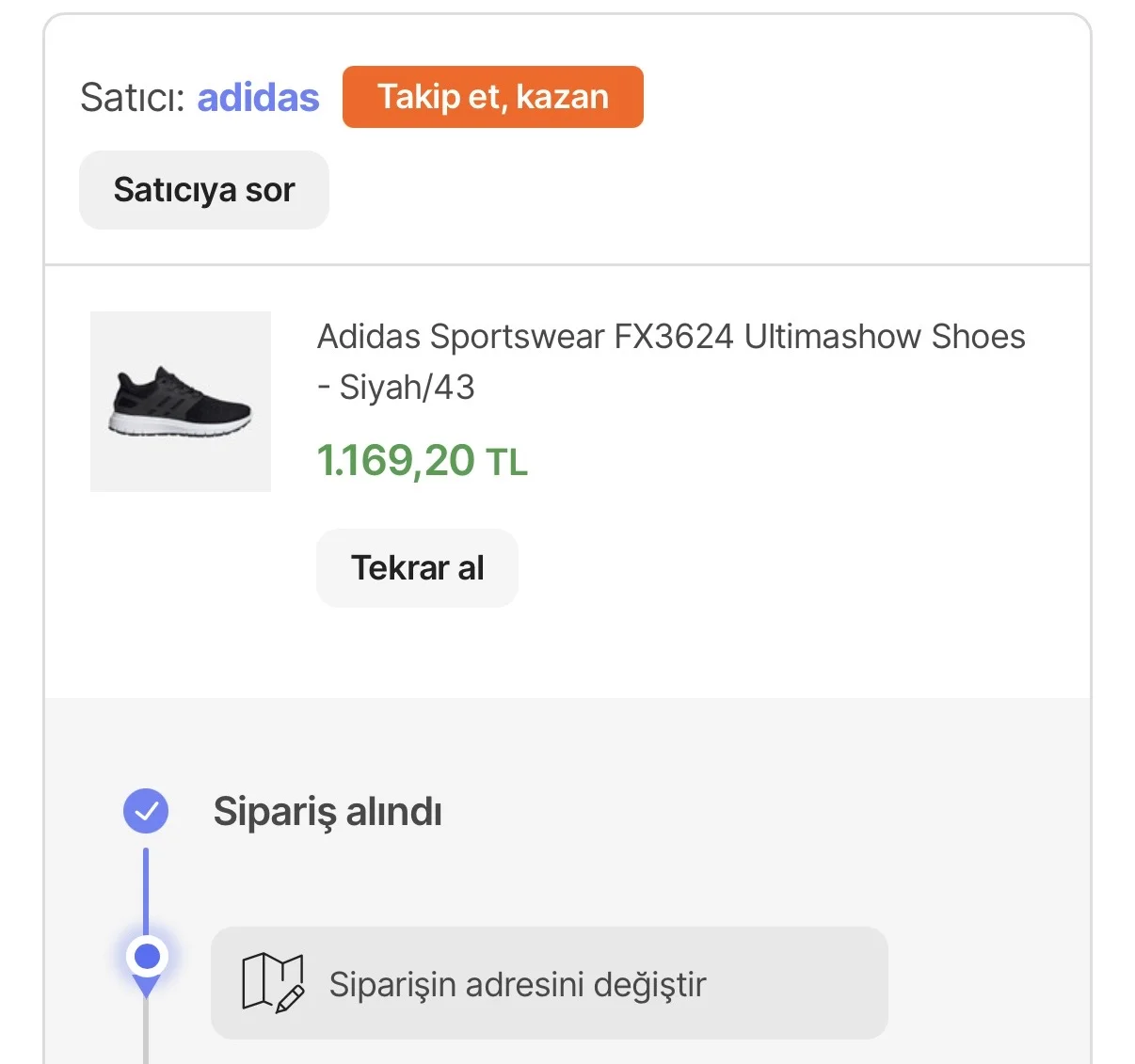Click the Siyah/43 variant text
Viewport: 1135px width, 1064px height.
tap(407, 388)
